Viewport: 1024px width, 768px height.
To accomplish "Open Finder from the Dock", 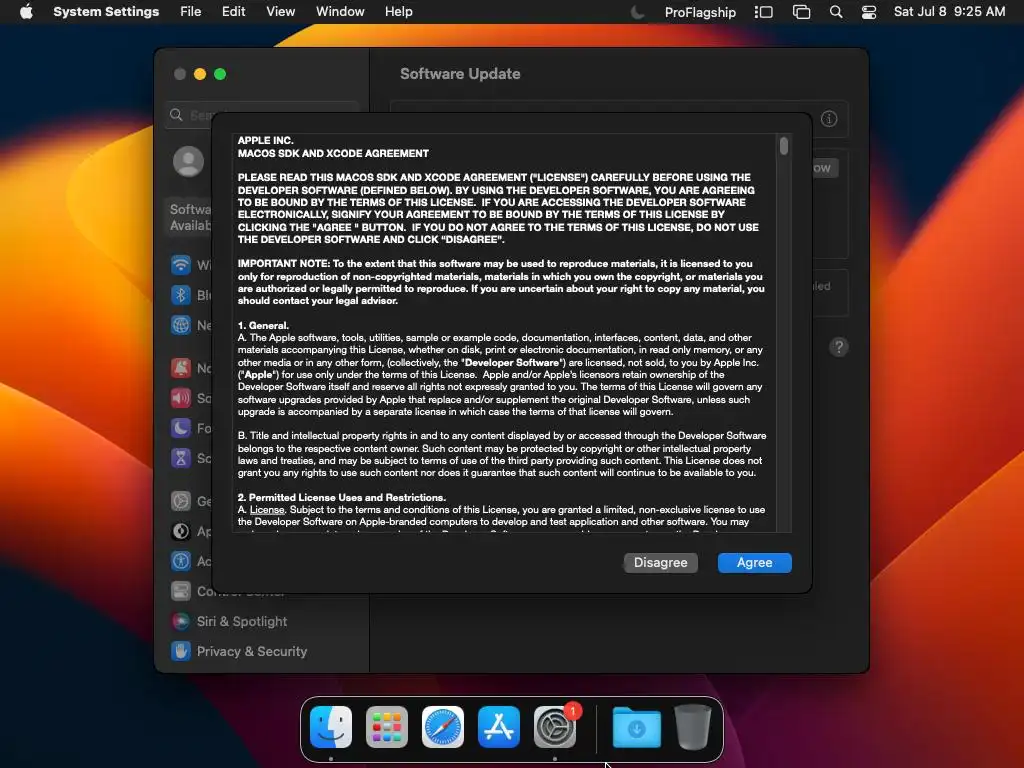I will pyautogui.click(x=331, y=727).
